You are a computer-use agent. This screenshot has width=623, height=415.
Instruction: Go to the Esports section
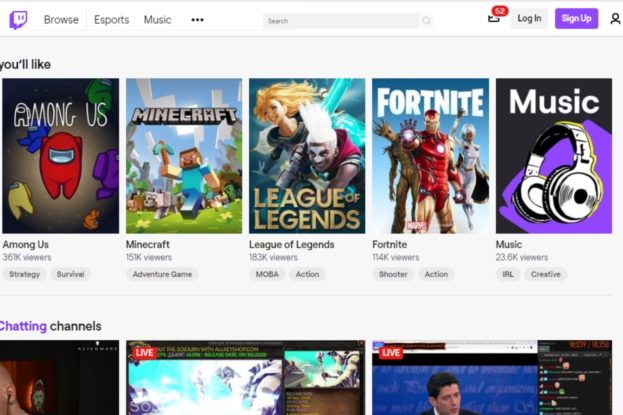111,20
